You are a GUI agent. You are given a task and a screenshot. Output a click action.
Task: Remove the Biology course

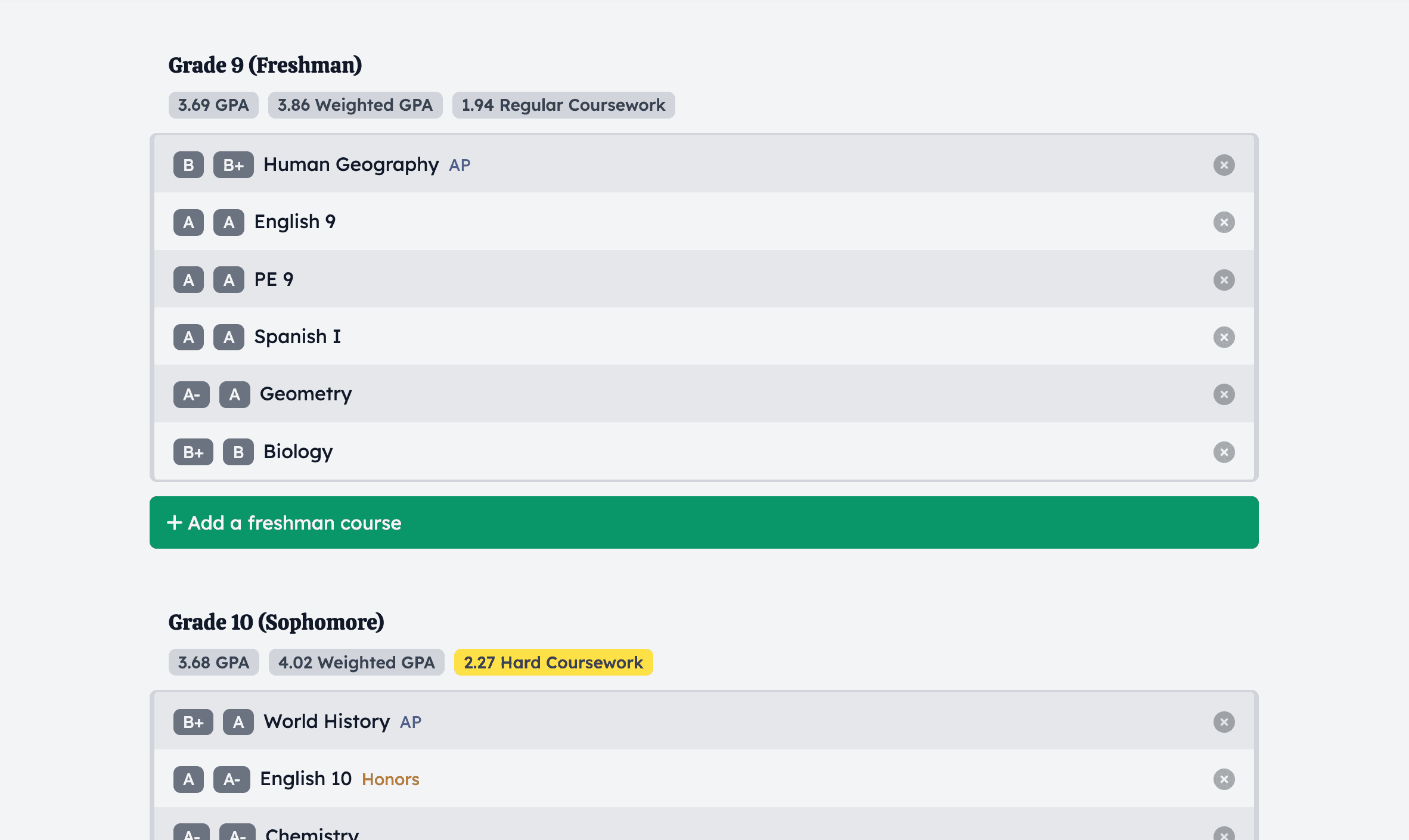coord(1224,452)
